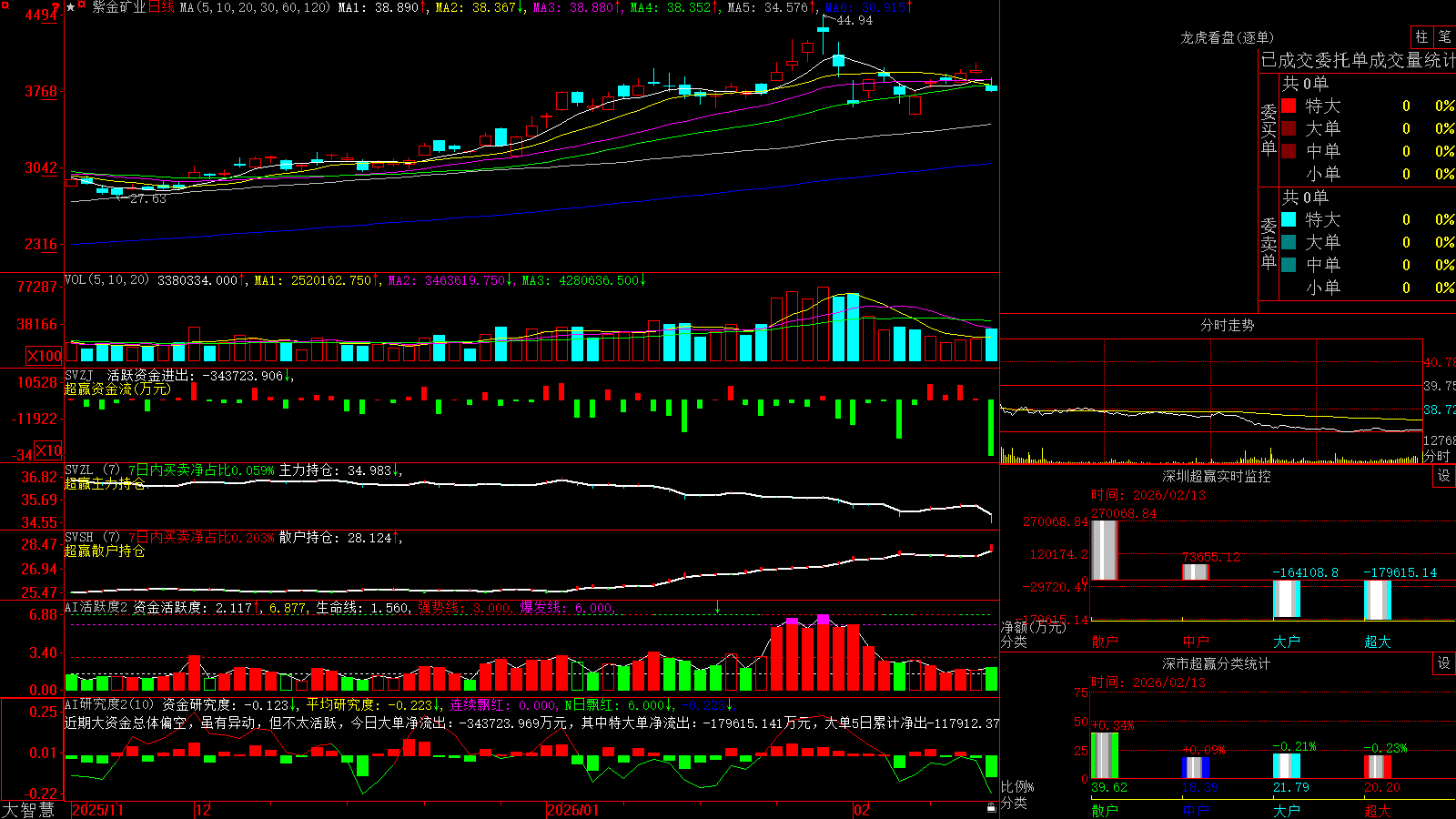Click the 分时 label beside intraday chart

pos(1437,456)
